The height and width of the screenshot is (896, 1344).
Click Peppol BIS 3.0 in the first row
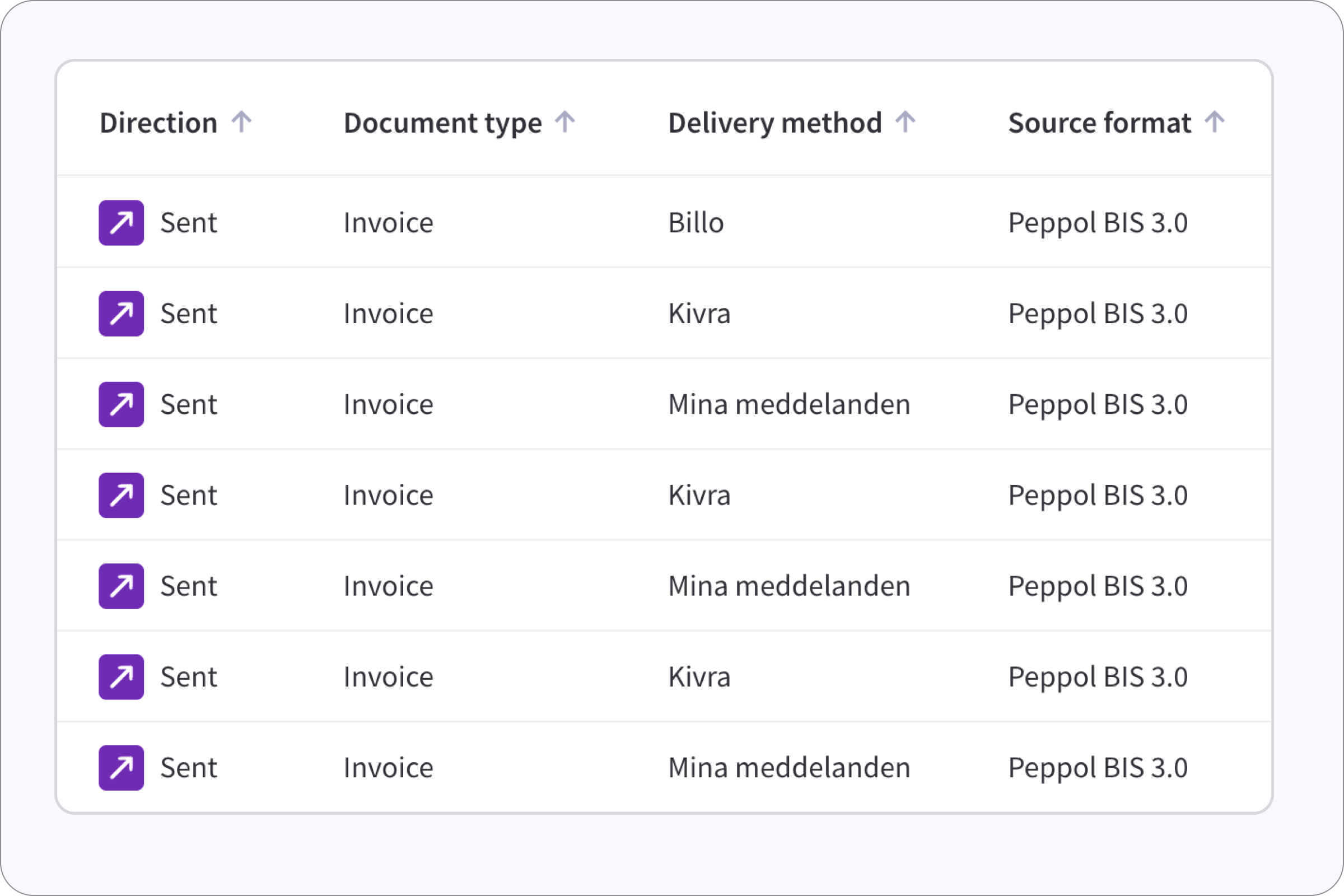coord(1098,223)
